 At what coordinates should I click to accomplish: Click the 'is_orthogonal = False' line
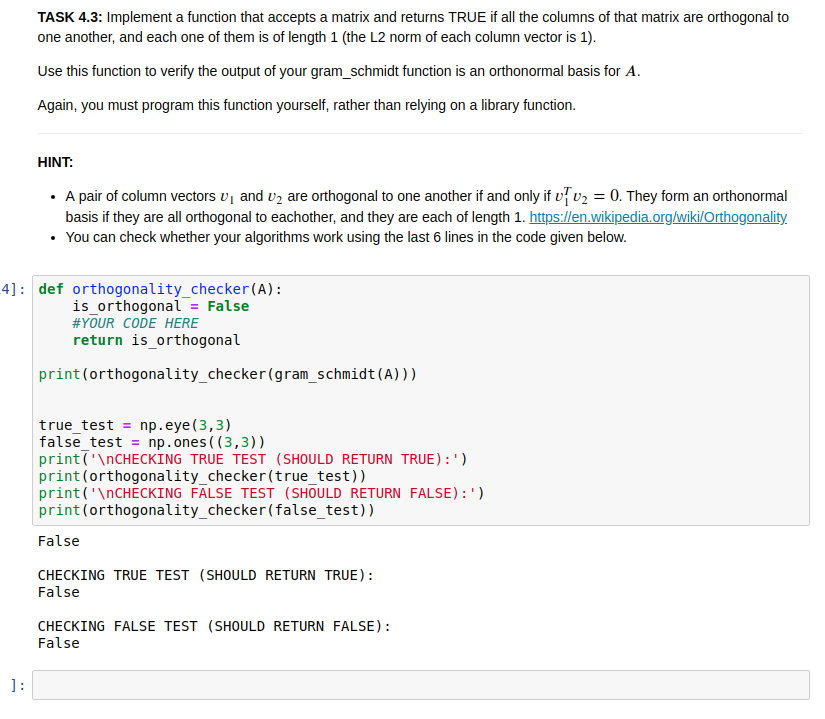point(160,306)
